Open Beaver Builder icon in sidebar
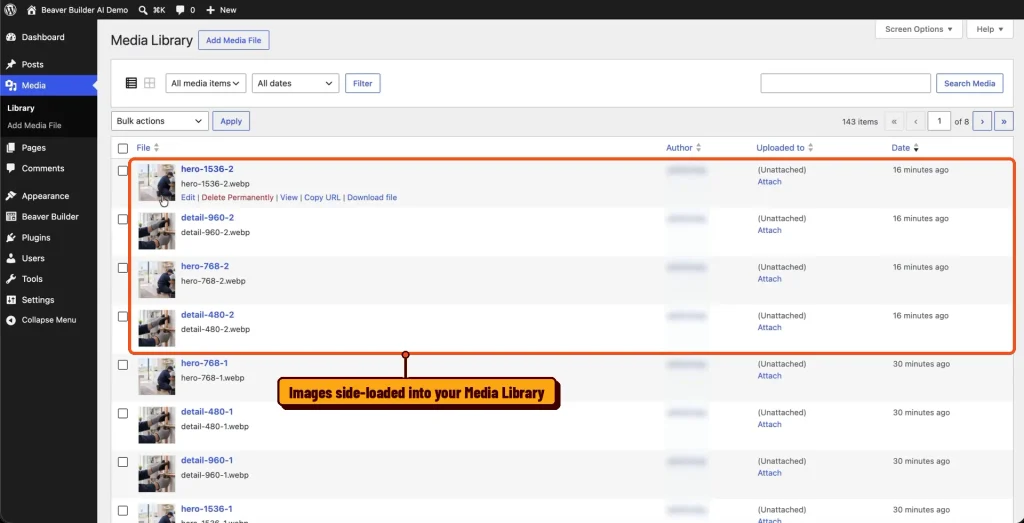 (x=11, y=217)
